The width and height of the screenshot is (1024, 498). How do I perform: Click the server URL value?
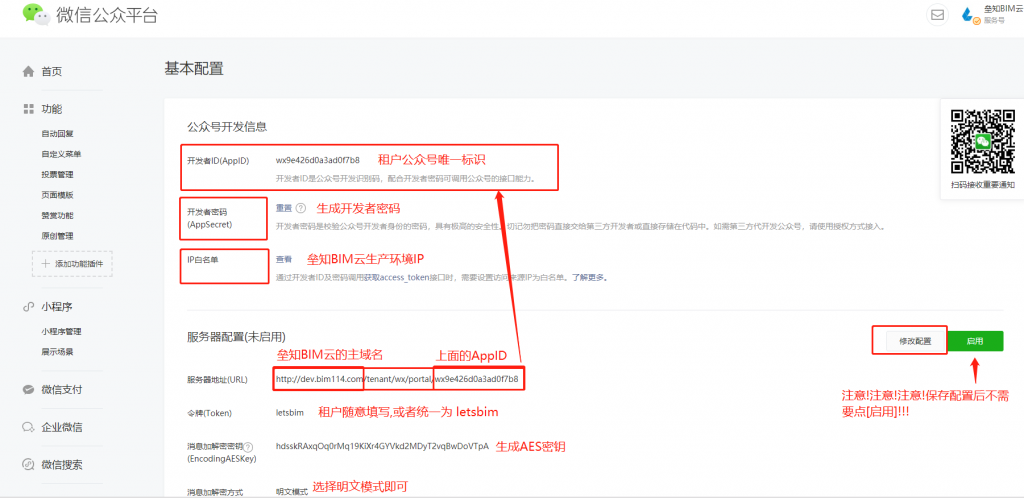pos(397,379)
